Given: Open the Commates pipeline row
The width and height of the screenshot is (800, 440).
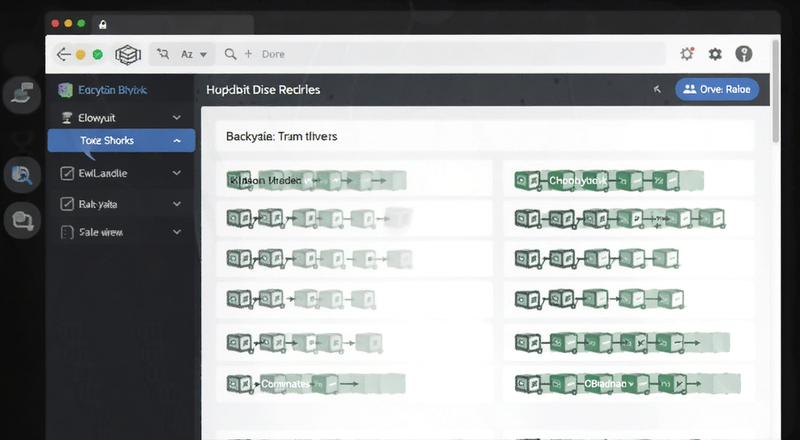Looking at the screenshot, I should [354, 383].
